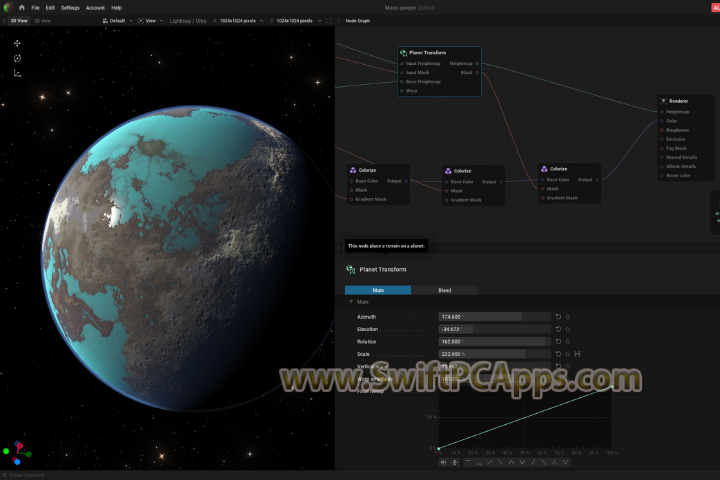Image resolution: width=720 pixels, height=480 pixels.
Task: Reset the Scale value
Action: [558, 354]
